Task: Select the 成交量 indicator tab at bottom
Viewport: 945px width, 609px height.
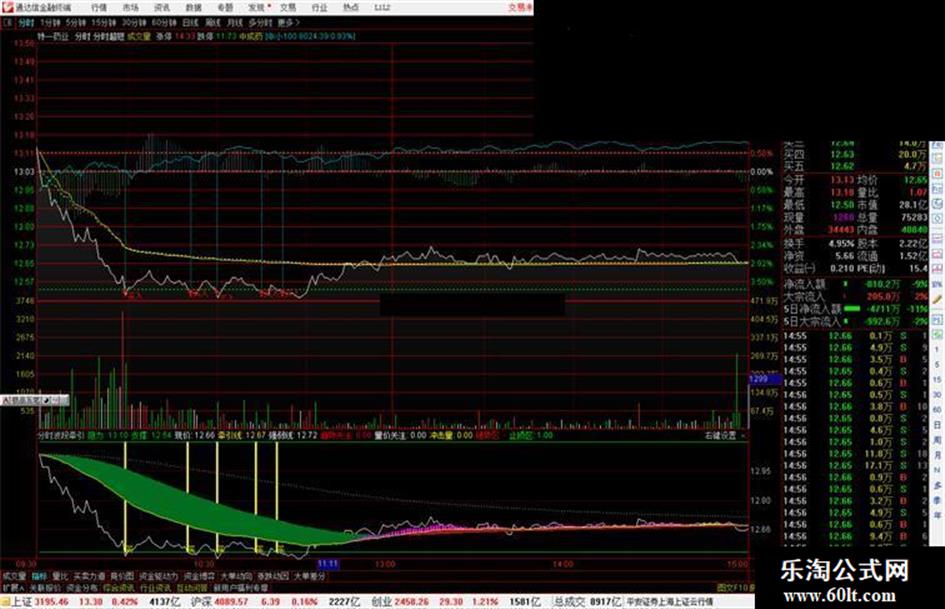Action: [14, 577]
